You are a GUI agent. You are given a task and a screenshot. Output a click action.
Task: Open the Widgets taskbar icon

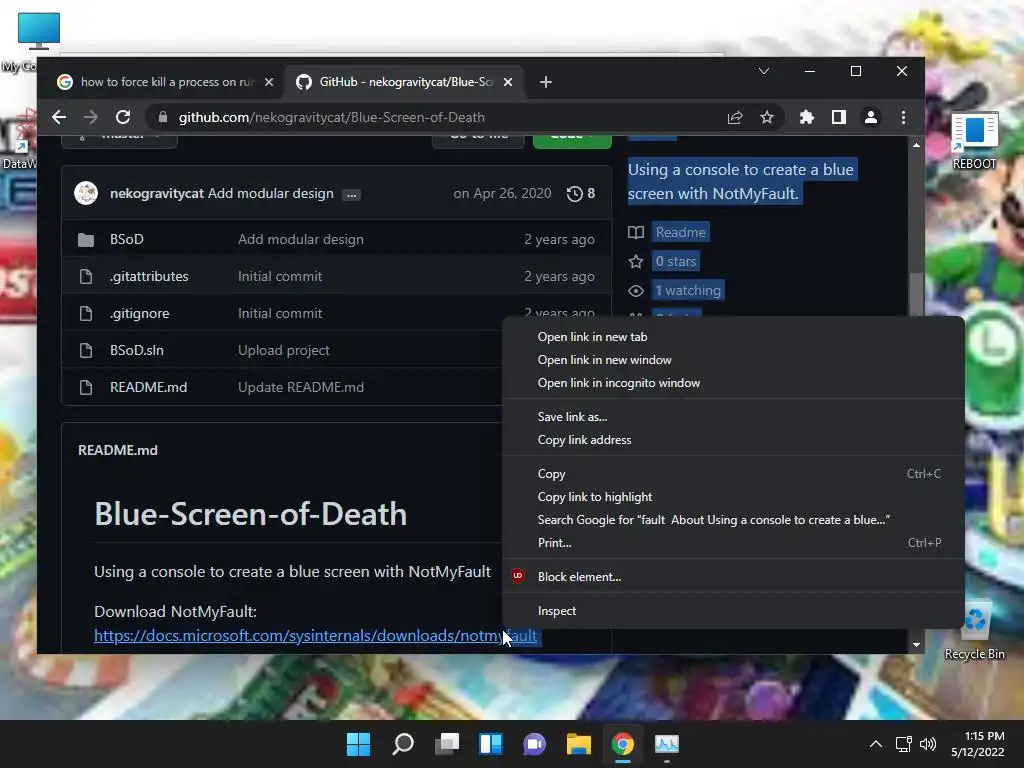click(x=490, y=744)
